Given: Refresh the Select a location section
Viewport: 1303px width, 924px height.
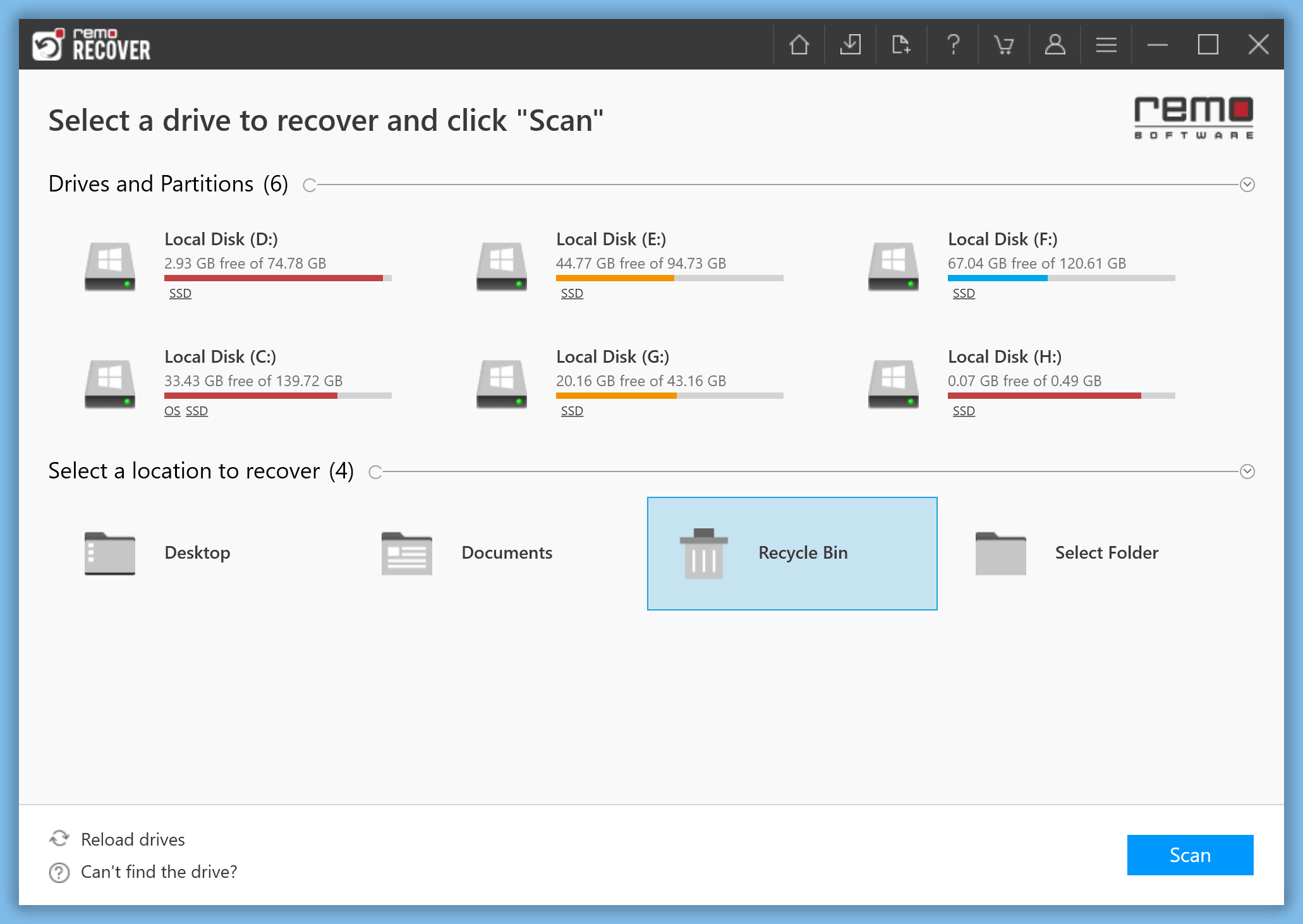Looking at the screenshot, I should pos(375,472).
